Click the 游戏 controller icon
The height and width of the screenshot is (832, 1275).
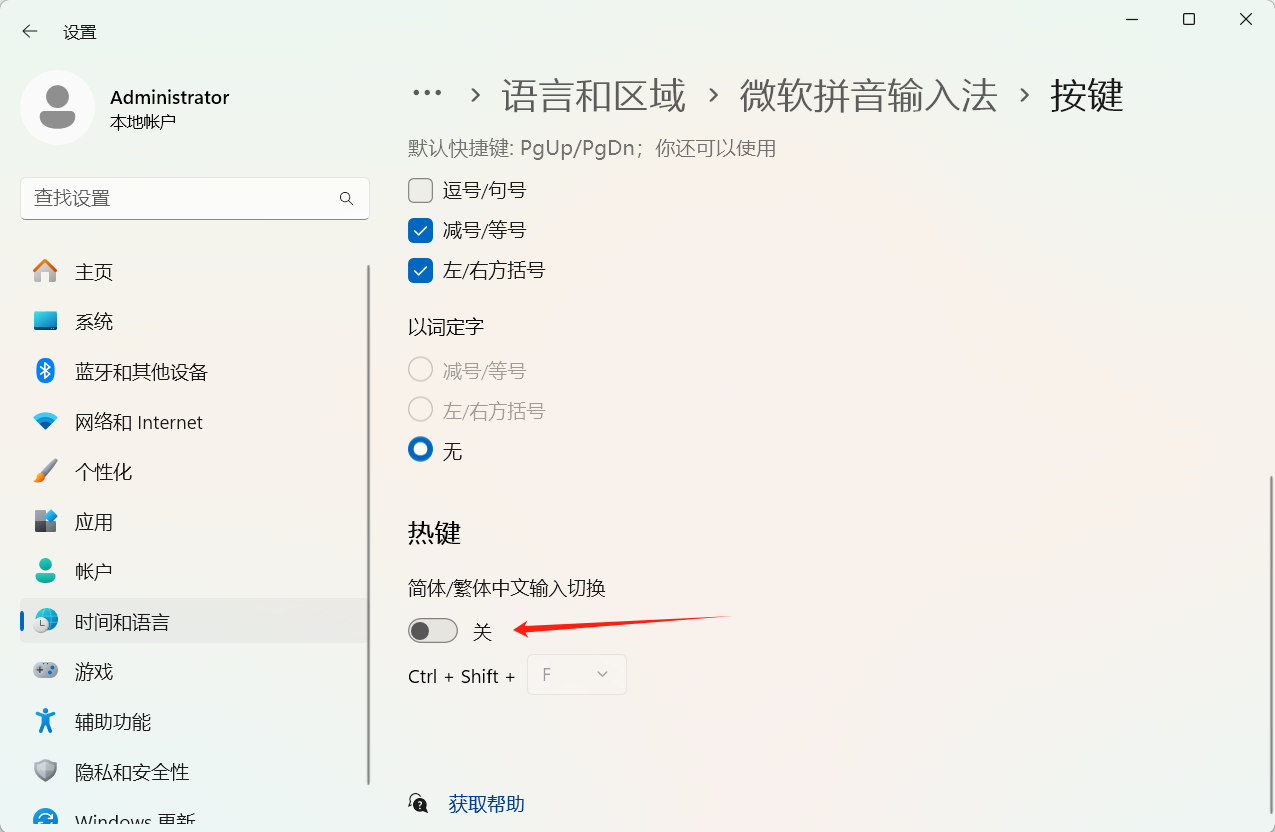click(x=45, y=672)
